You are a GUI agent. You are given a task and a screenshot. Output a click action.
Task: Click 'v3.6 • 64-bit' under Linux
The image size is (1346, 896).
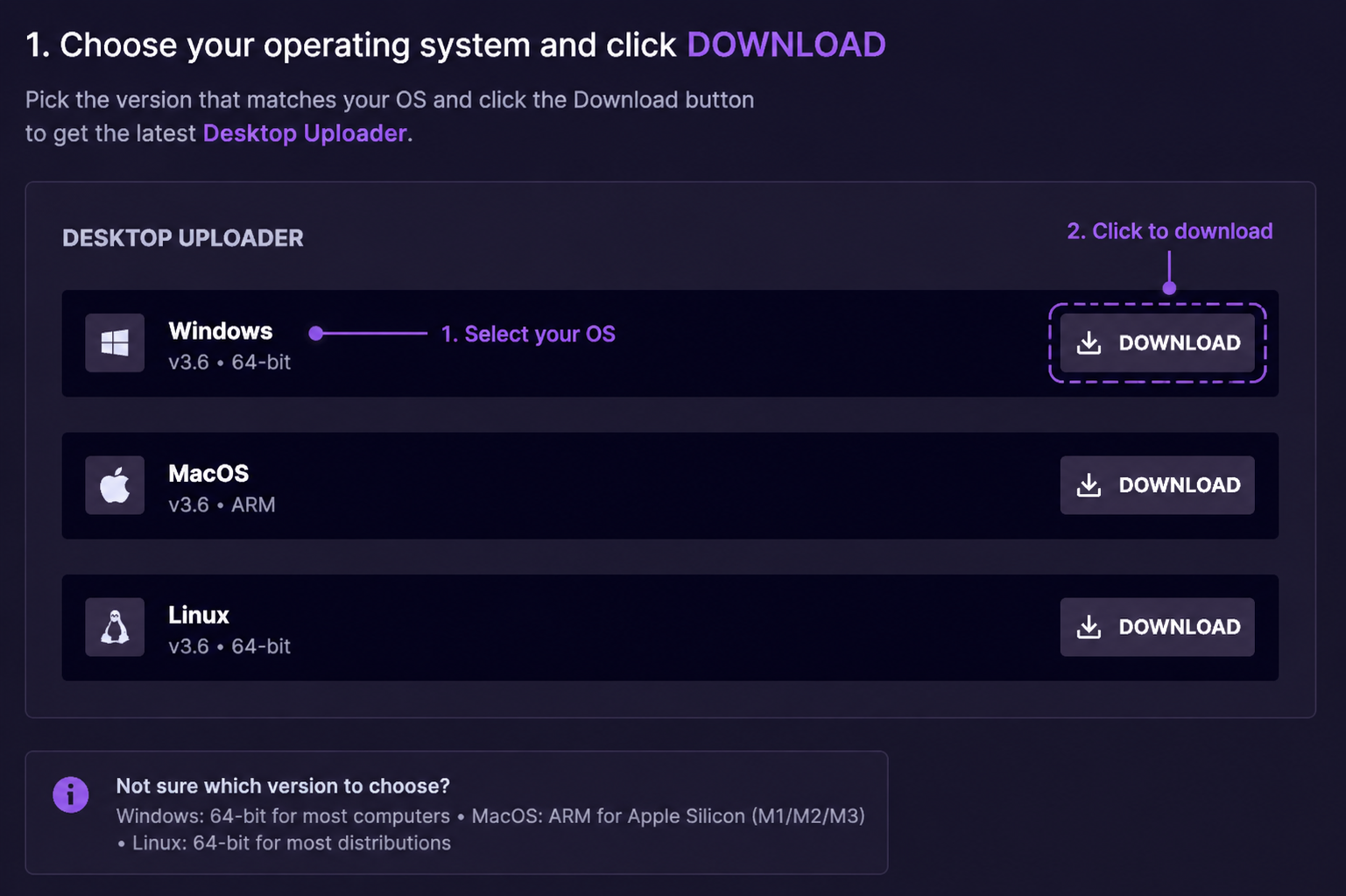coord(229,646)
